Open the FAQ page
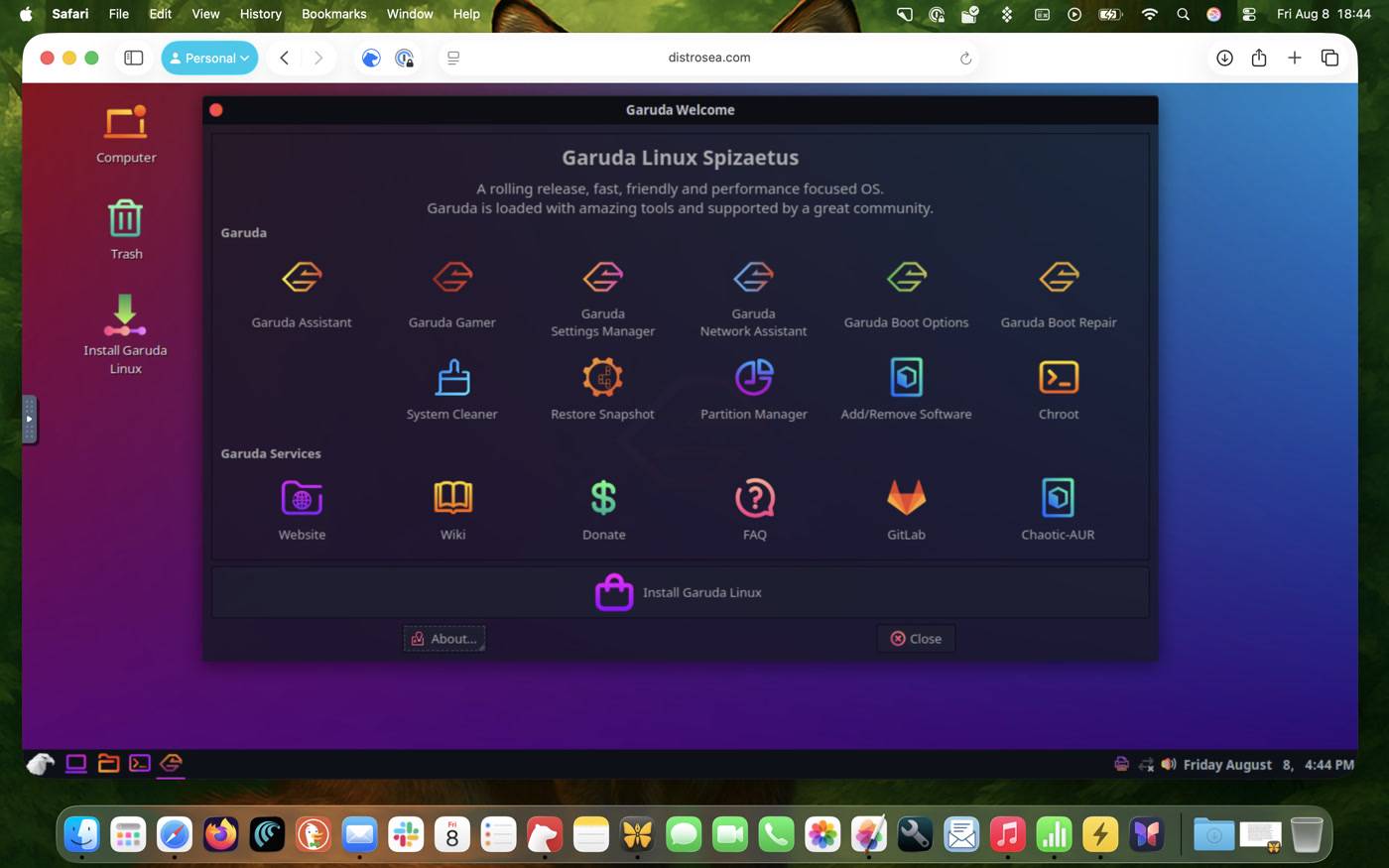The width and height of the screenshot is (1389, 868). tap(754, 510)
